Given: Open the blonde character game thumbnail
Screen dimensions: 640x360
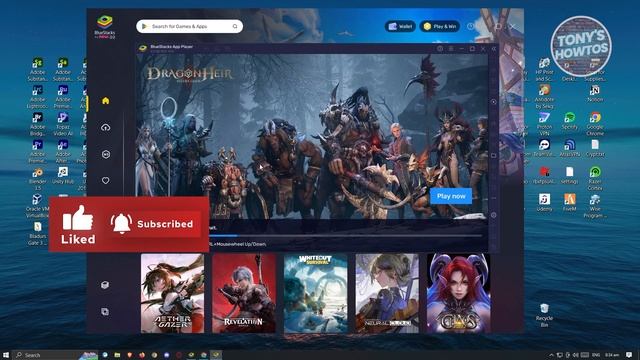Looking at the screenshot, I should [x=387, y=293].
